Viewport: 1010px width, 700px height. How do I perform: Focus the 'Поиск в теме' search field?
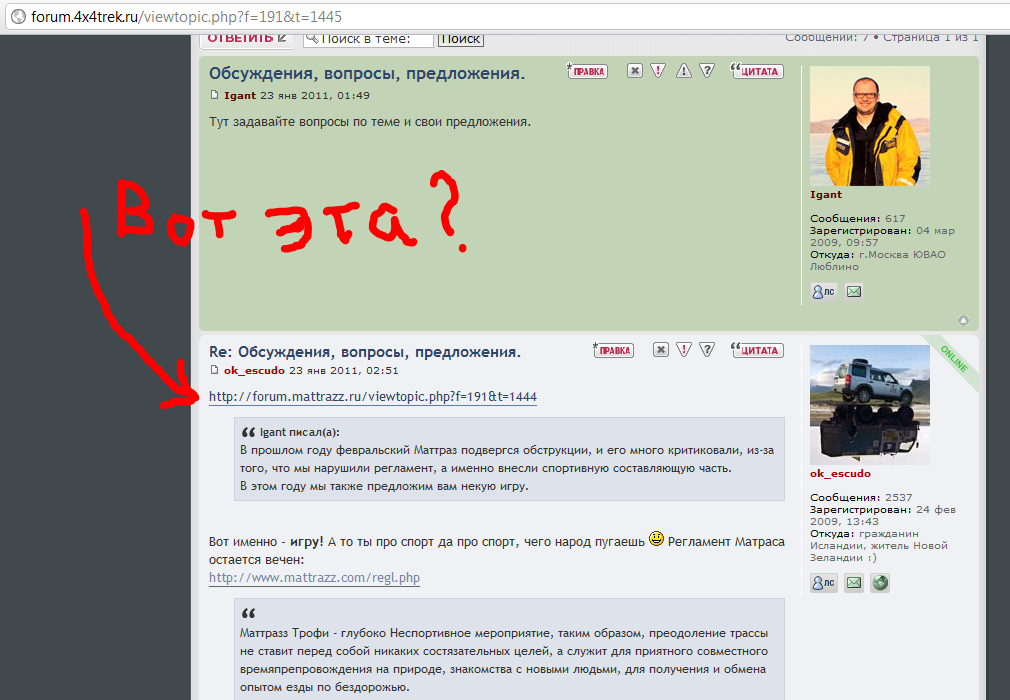pyautogui.click(x=376, y=39)
